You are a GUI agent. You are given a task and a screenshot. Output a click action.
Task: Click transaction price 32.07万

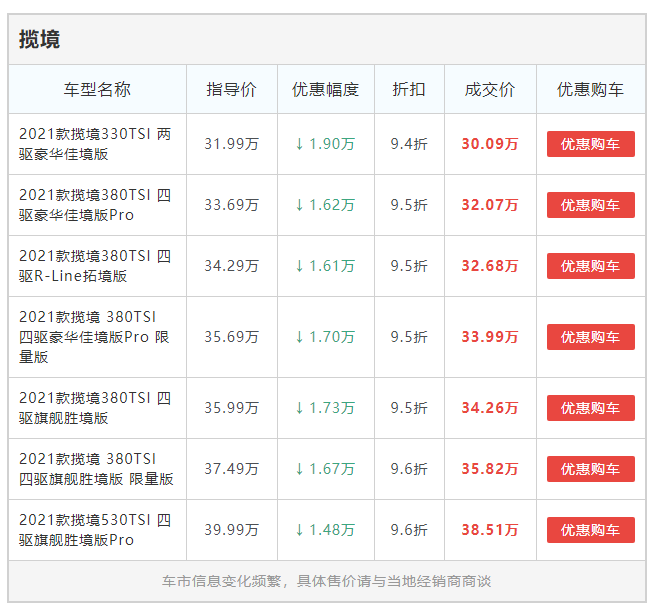490,205
